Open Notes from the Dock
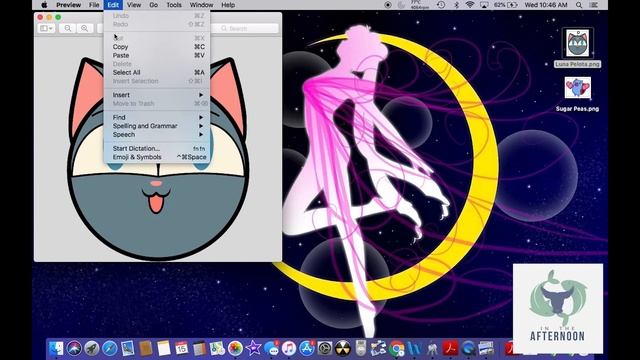640x360 pixels. pyautogui.click(x=163, y=348)
